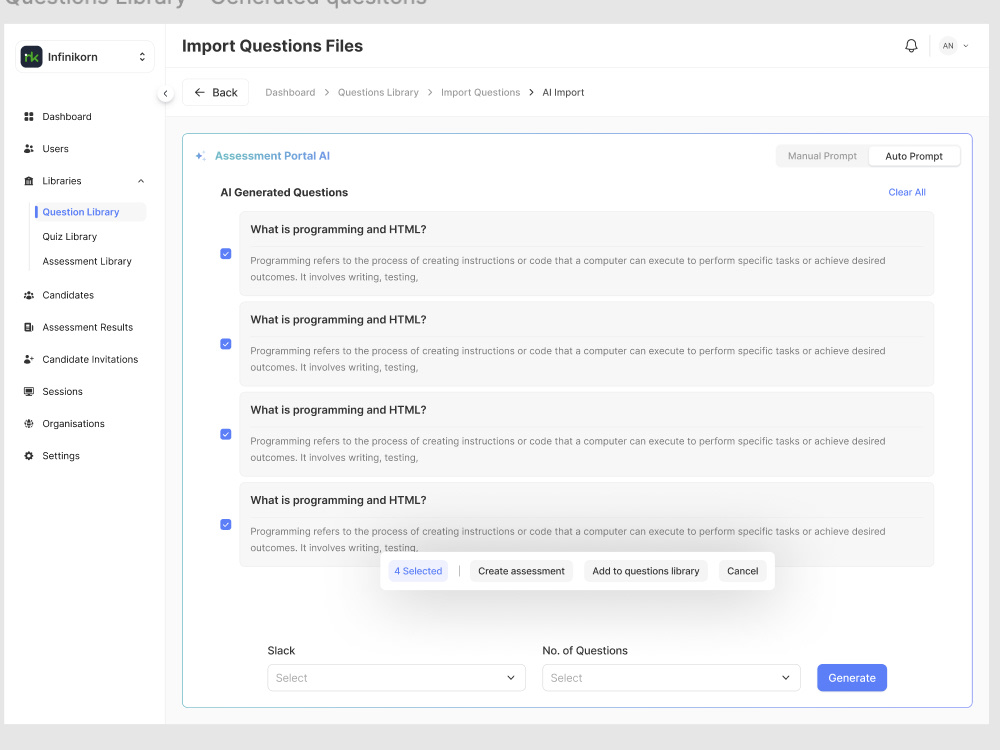
Task: Uncheck the fourth generated question checkbox
Action: (226, 525)
